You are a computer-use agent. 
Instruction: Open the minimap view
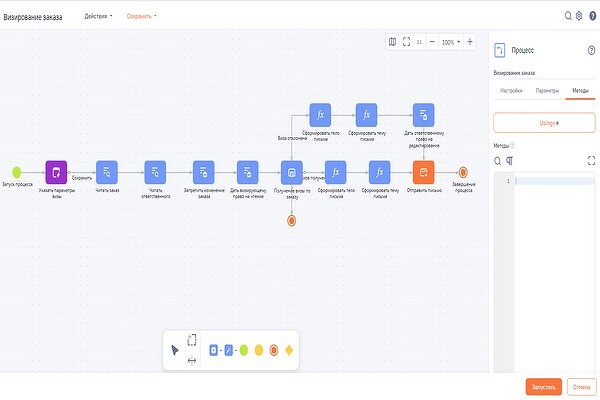pos(392,42)
